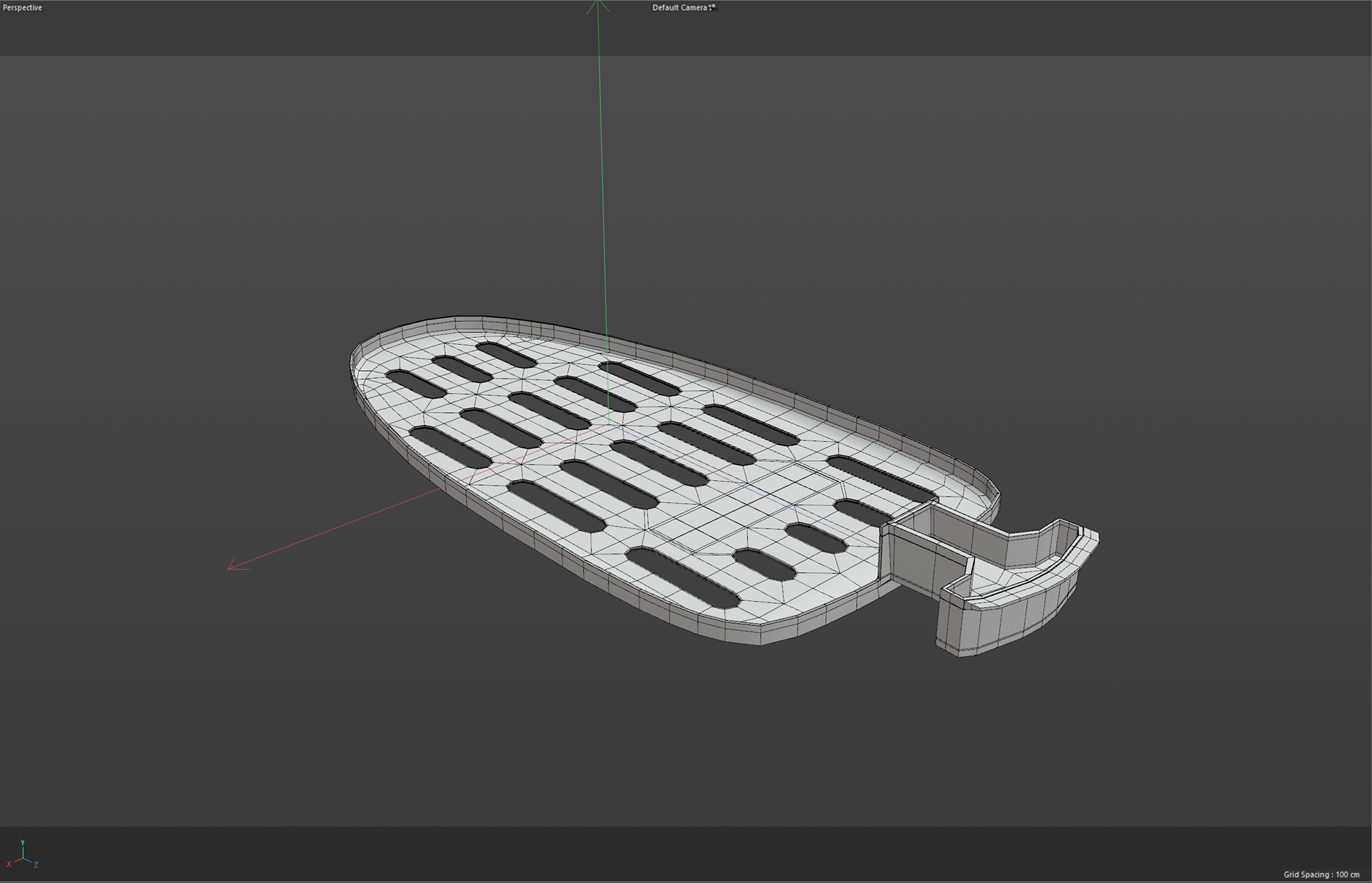Screen dimensions: 1372x883
Task: Click the slot hole at the rounded far end
Action: pyautogui.click(x=415, y=384)
